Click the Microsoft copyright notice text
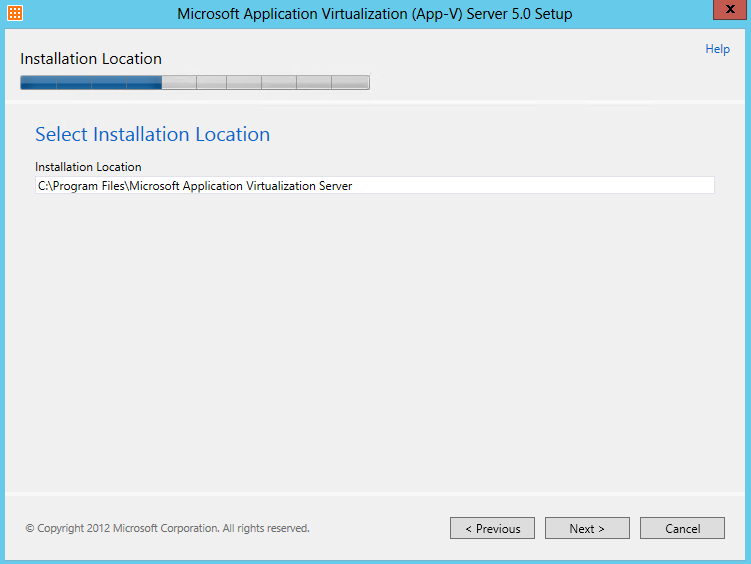Image resolution: width=751 pixels, height=564 pixels. [167, 528]
